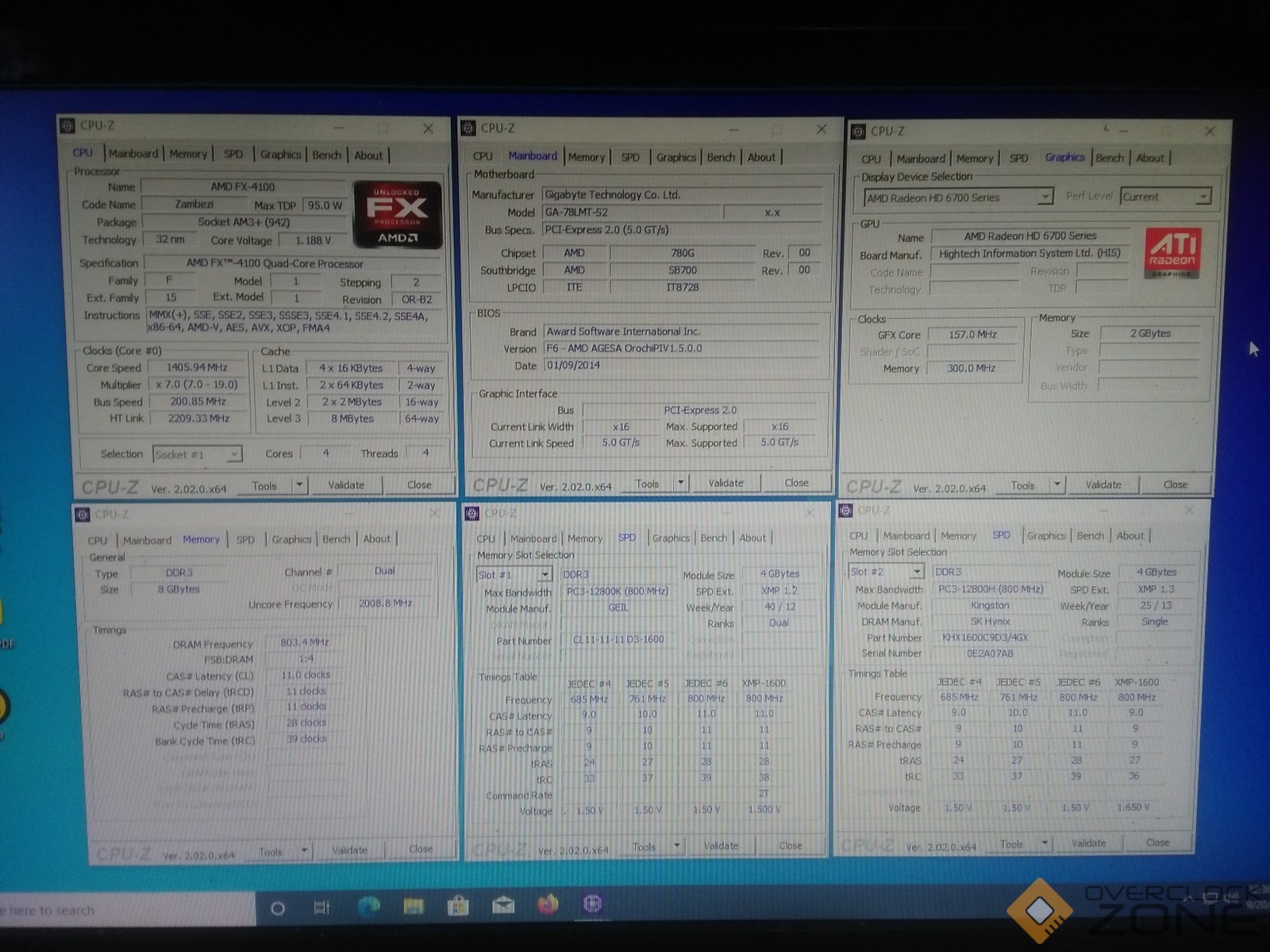This screenshot has width=1270, height=952.
Task: Click Close in the motherboard window
Action: (x=797, y=482)
